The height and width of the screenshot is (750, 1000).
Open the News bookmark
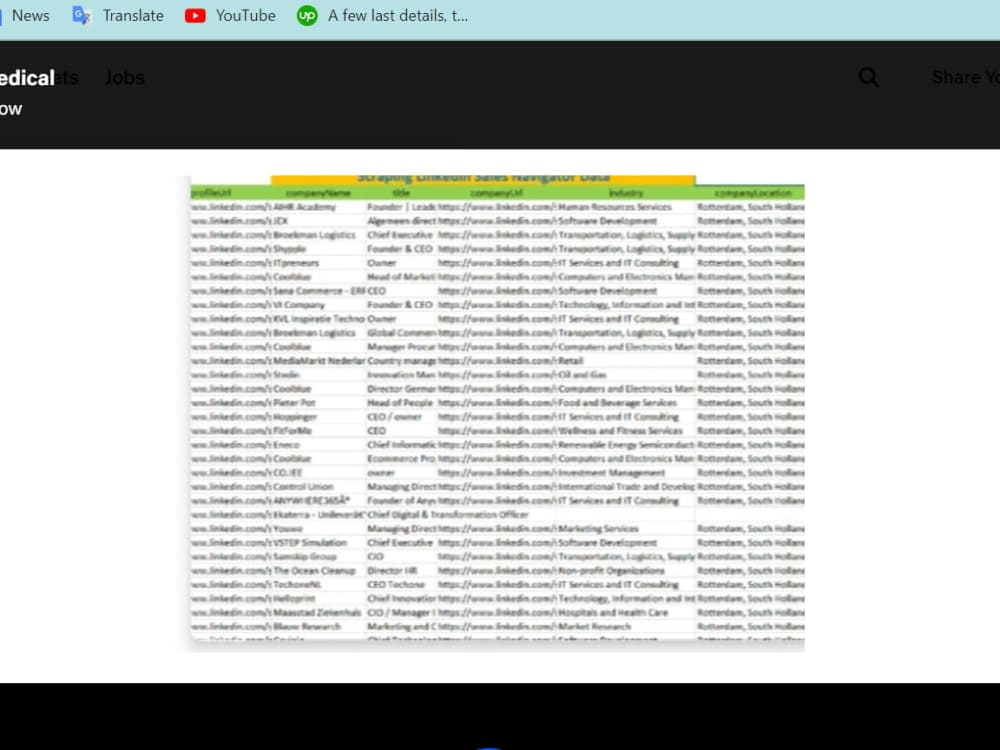24,15
